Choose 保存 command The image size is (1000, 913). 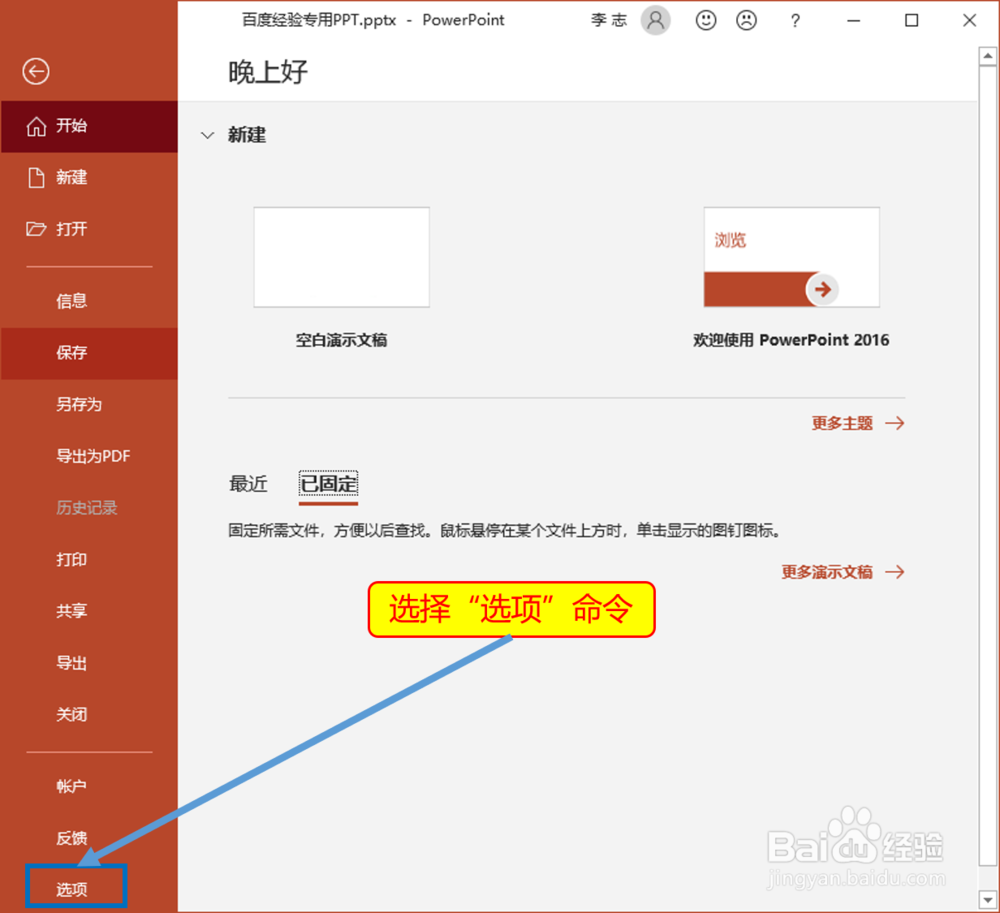89,353
